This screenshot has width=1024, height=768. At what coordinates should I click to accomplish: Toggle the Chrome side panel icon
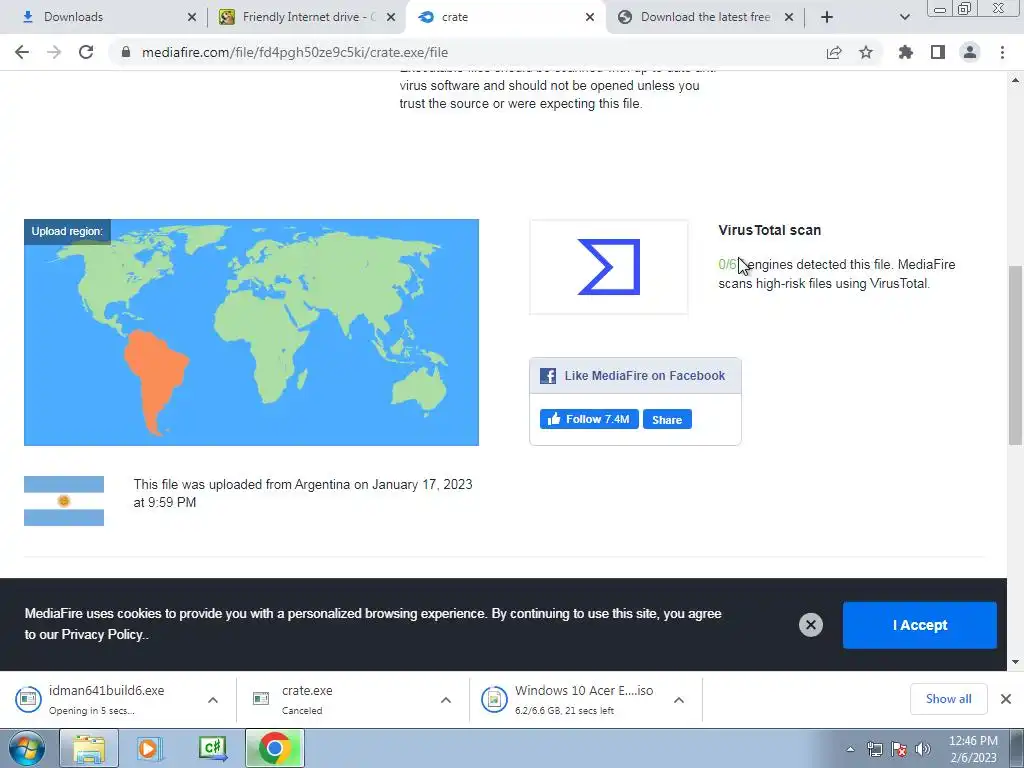[938, 52]
